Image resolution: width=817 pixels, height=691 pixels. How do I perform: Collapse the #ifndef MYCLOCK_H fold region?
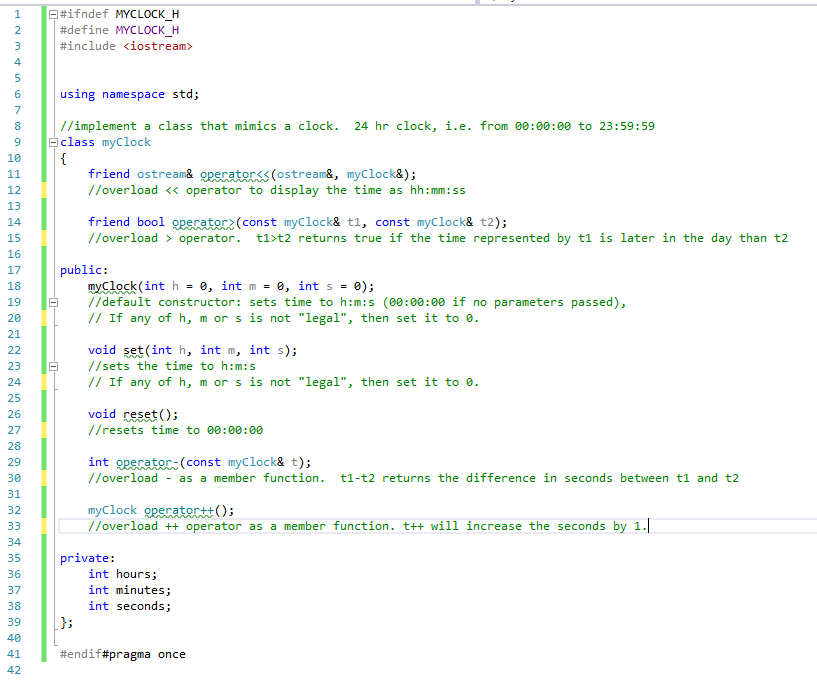pos(53,14)
